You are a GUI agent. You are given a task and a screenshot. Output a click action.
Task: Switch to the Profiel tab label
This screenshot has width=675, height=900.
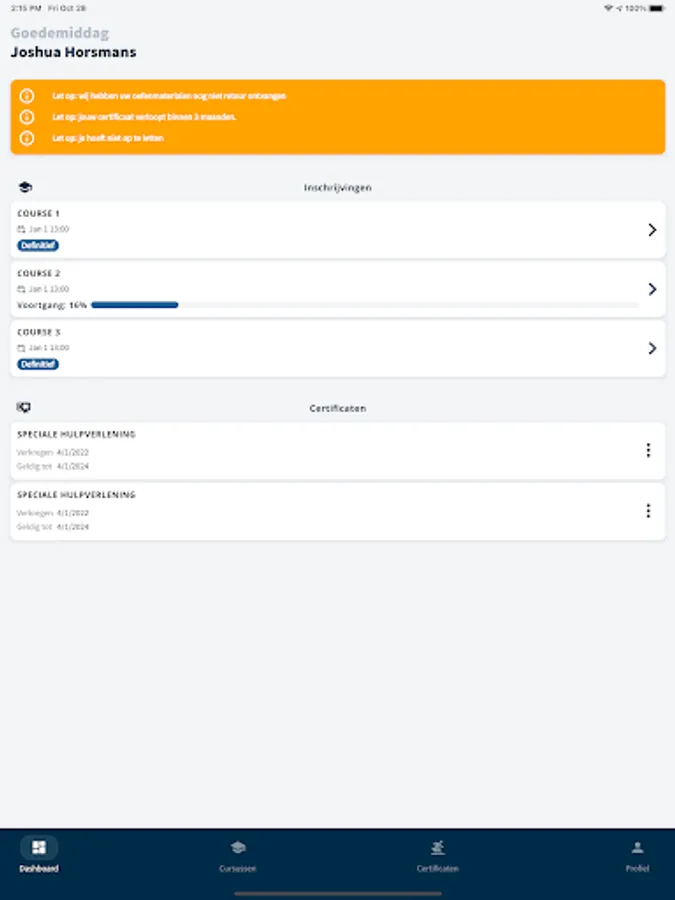coord(637,869)
